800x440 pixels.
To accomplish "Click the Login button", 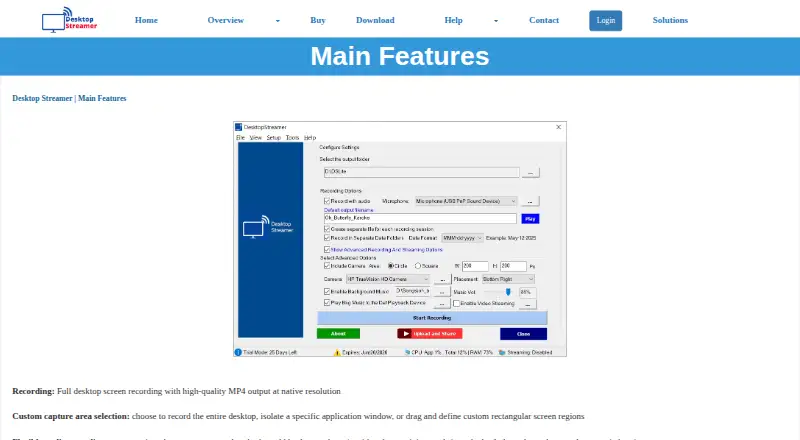I will coord(606,20).
